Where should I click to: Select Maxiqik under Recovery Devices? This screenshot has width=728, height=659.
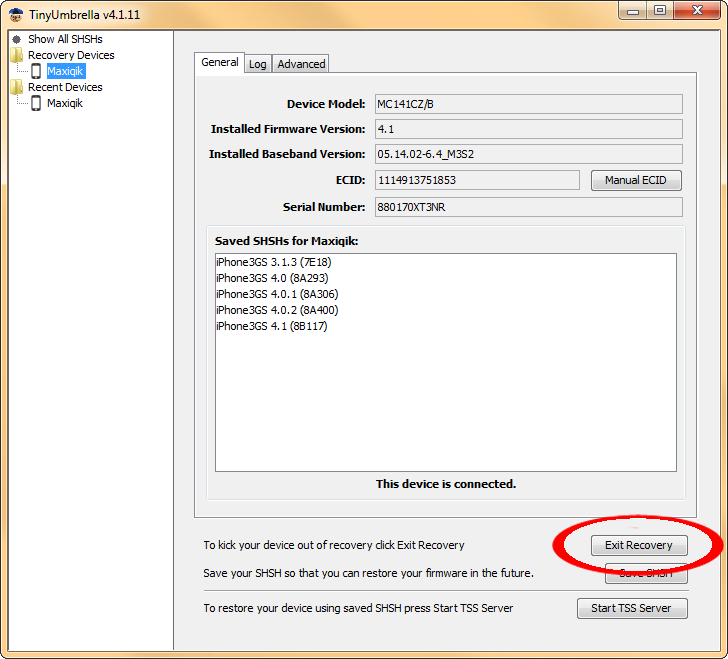tap(65, 71)
